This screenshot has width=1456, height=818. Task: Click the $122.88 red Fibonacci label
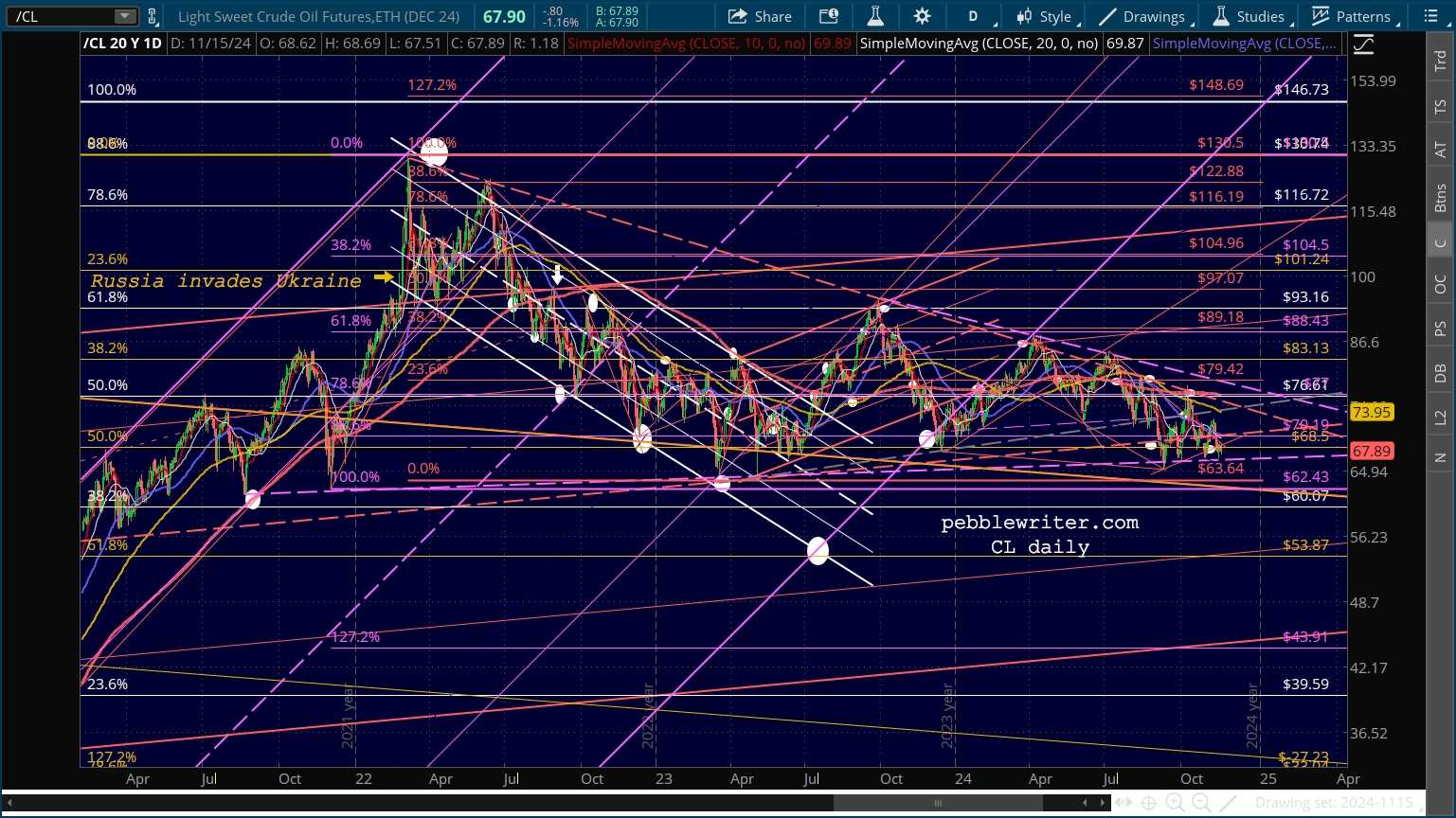click(1216, 171)
